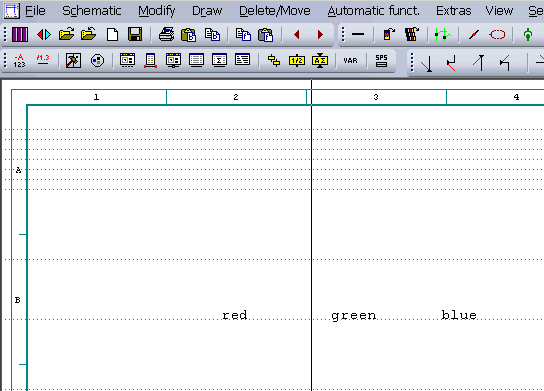This screenshot has width=544, height=391.
Task: Click the copy pages icon marked f
Action: (243, 35)
